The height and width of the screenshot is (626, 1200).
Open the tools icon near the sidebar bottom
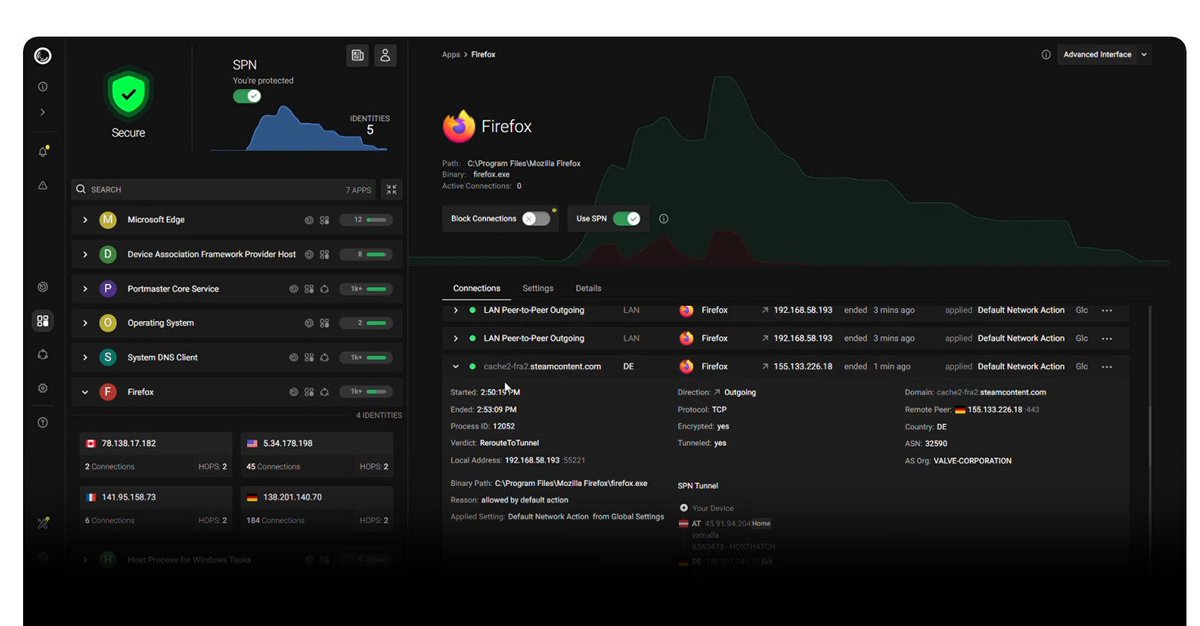pyautogui.click(x=42, y=522)
